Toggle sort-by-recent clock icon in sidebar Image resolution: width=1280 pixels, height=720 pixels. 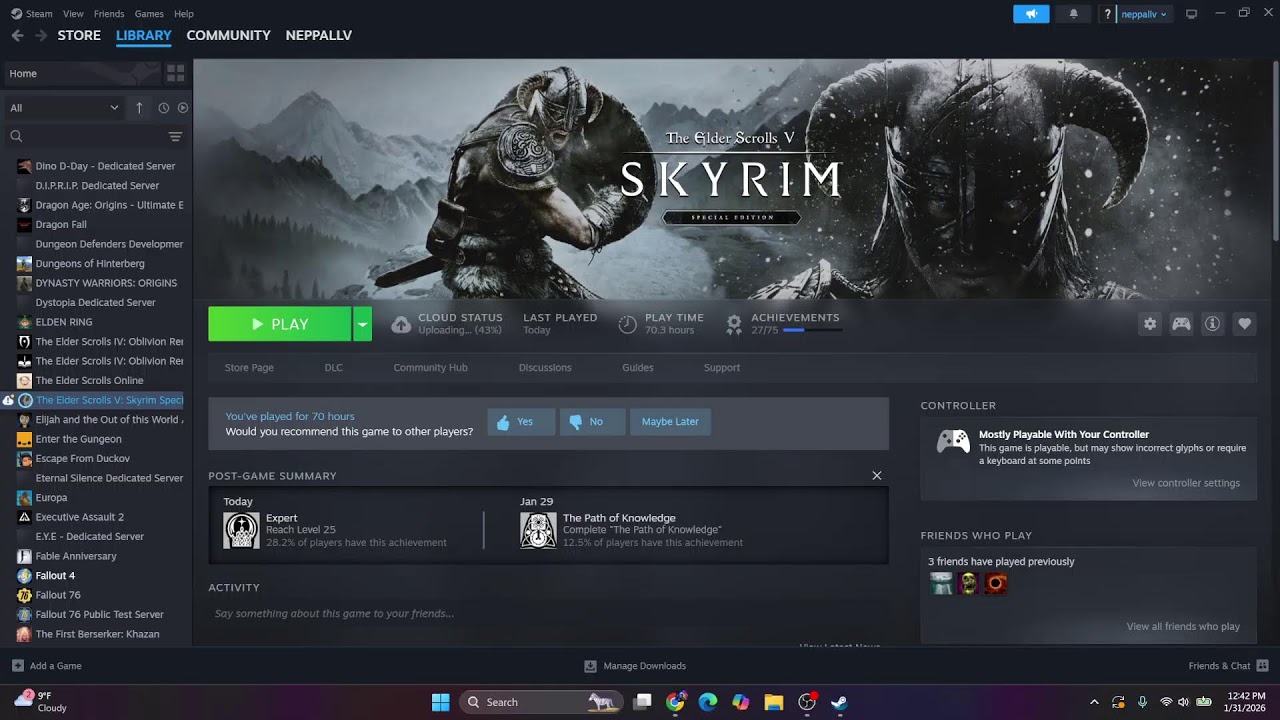tap(164, 107)
